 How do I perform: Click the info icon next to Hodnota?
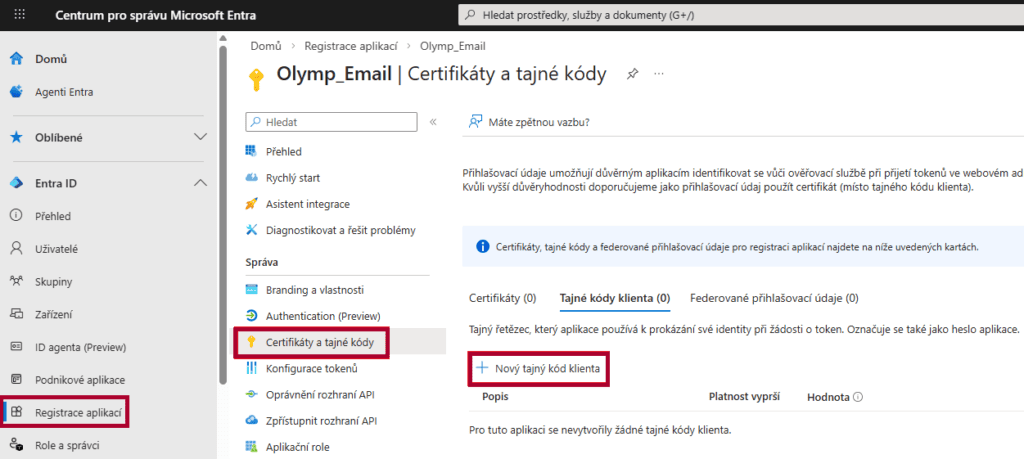857,397
